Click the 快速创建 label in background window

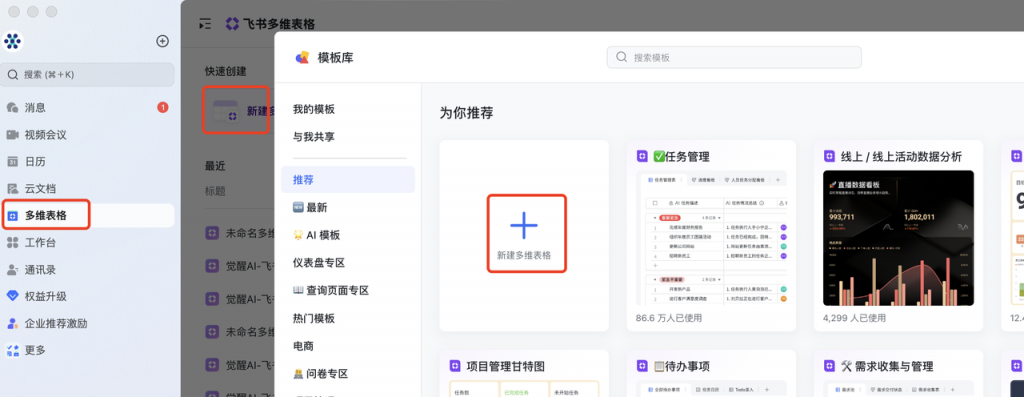[x=225, y=71]
